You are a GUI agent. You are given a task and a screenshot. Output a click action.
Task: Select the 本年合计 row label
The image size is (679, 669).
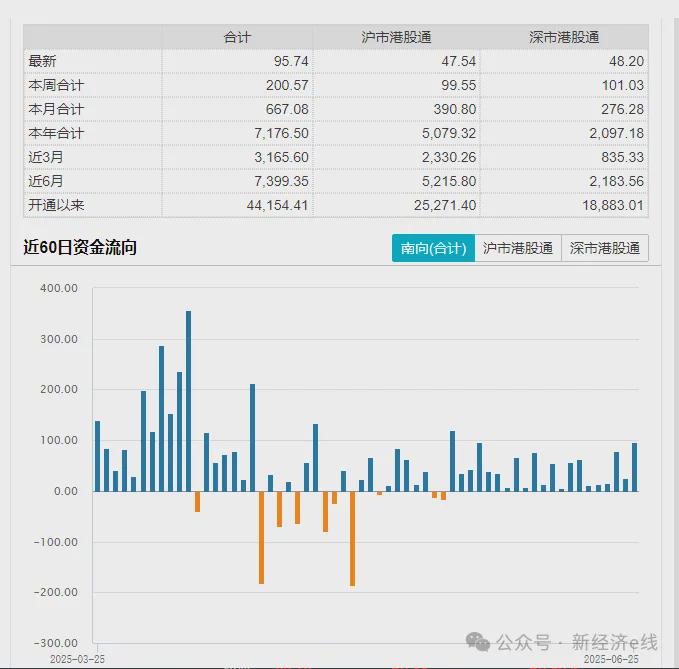coord(56,133)
